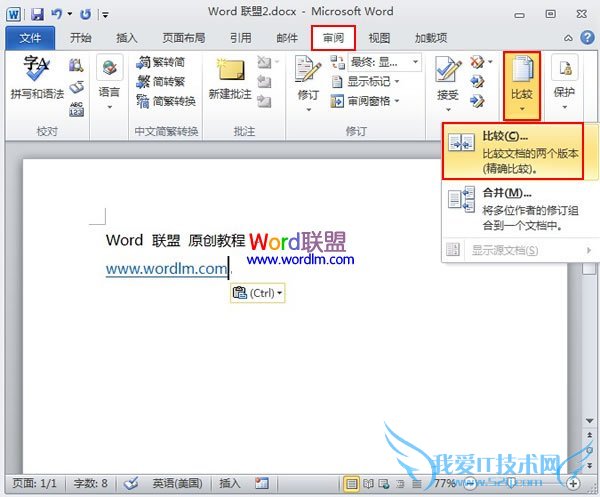This screenshot has width=600, height=497.
Task: Open the (Ctrl) paste options button
Action: pos(258,293)
